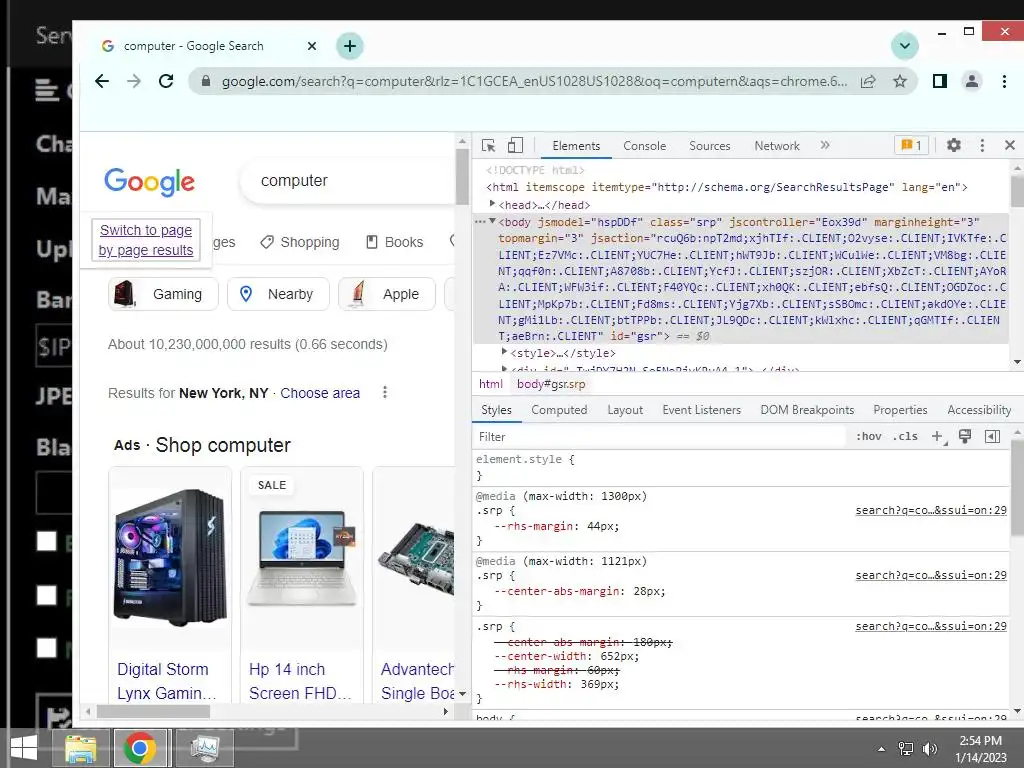Open the Event Listeners tab
This screenshot has height=768, width=1024.
point(701,409)
